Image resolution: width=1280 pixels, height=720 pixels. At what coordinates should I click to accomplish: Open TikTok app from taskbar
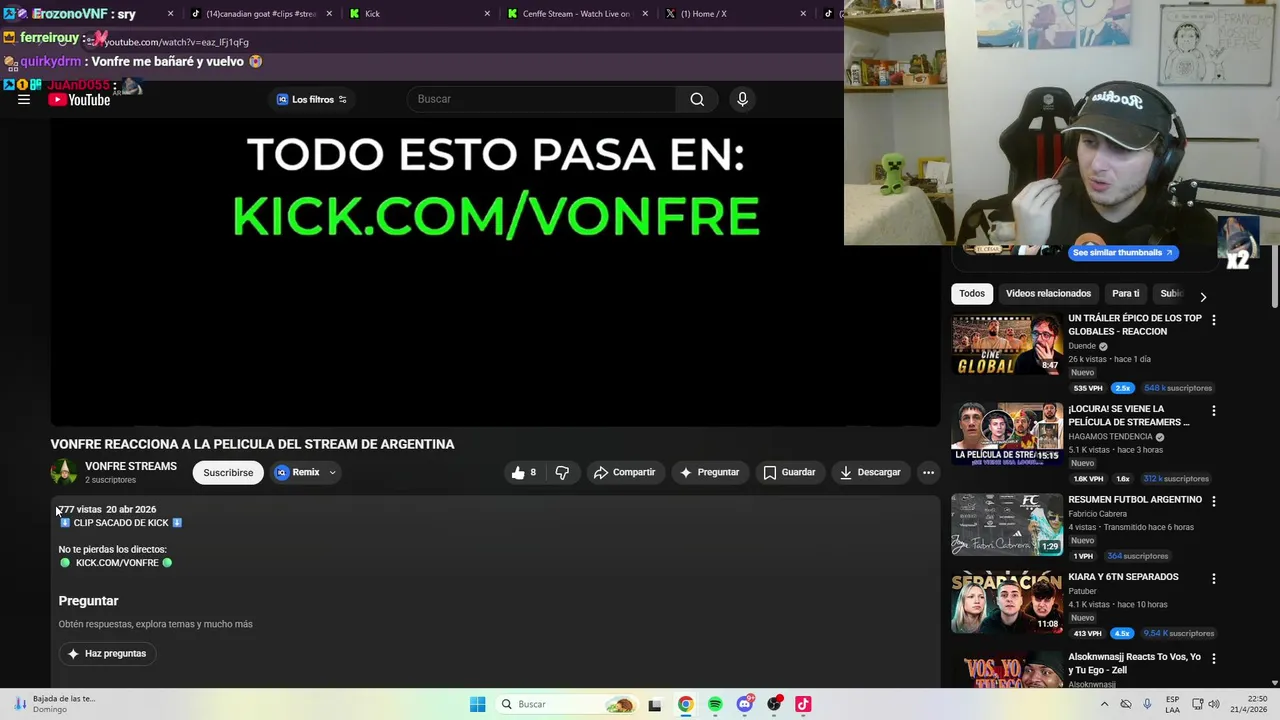point(803,704)
